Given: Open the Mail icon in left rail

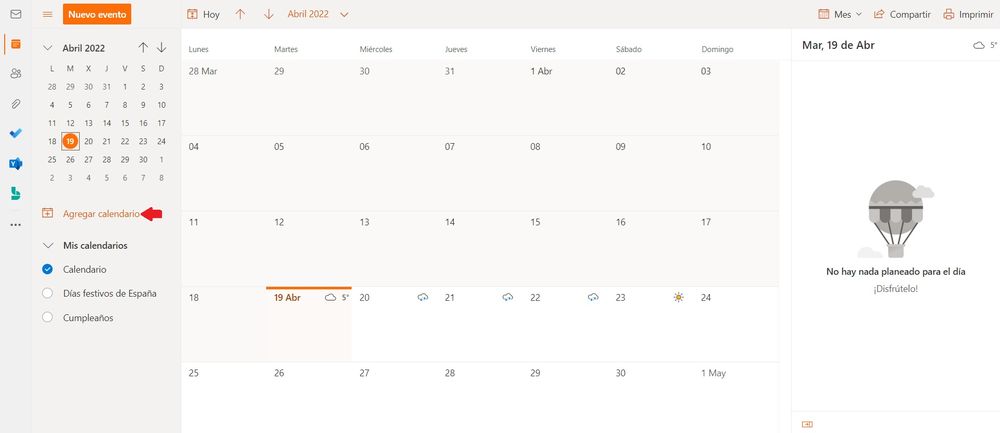Looking at the screenshot, I should click(x=15, y=14).
